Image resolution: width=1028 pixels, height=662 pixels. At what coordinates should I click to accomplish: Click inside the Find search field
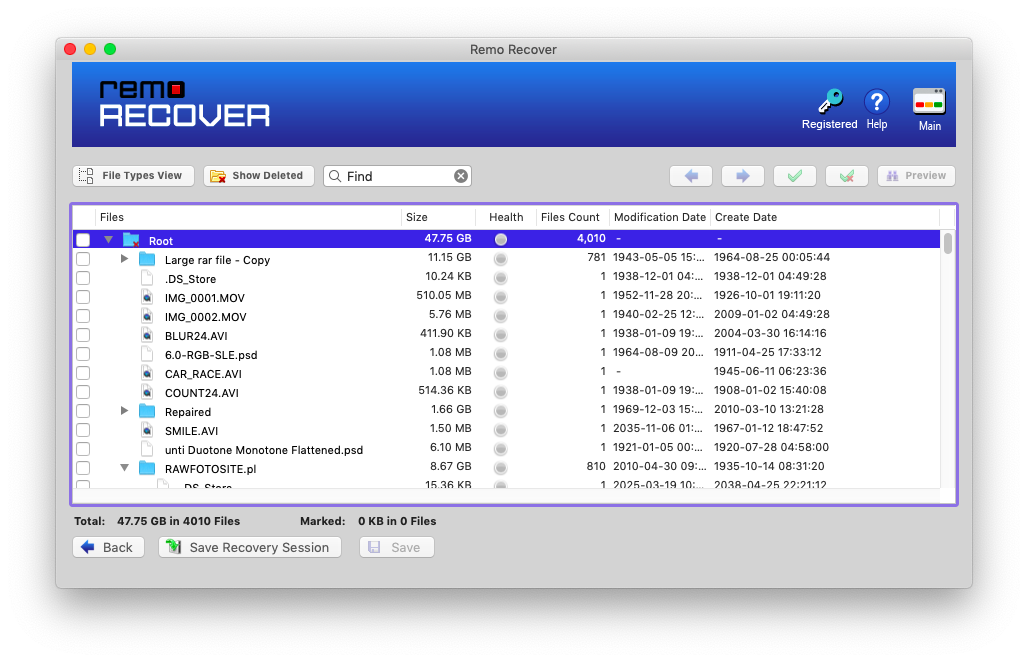(397, 176)
